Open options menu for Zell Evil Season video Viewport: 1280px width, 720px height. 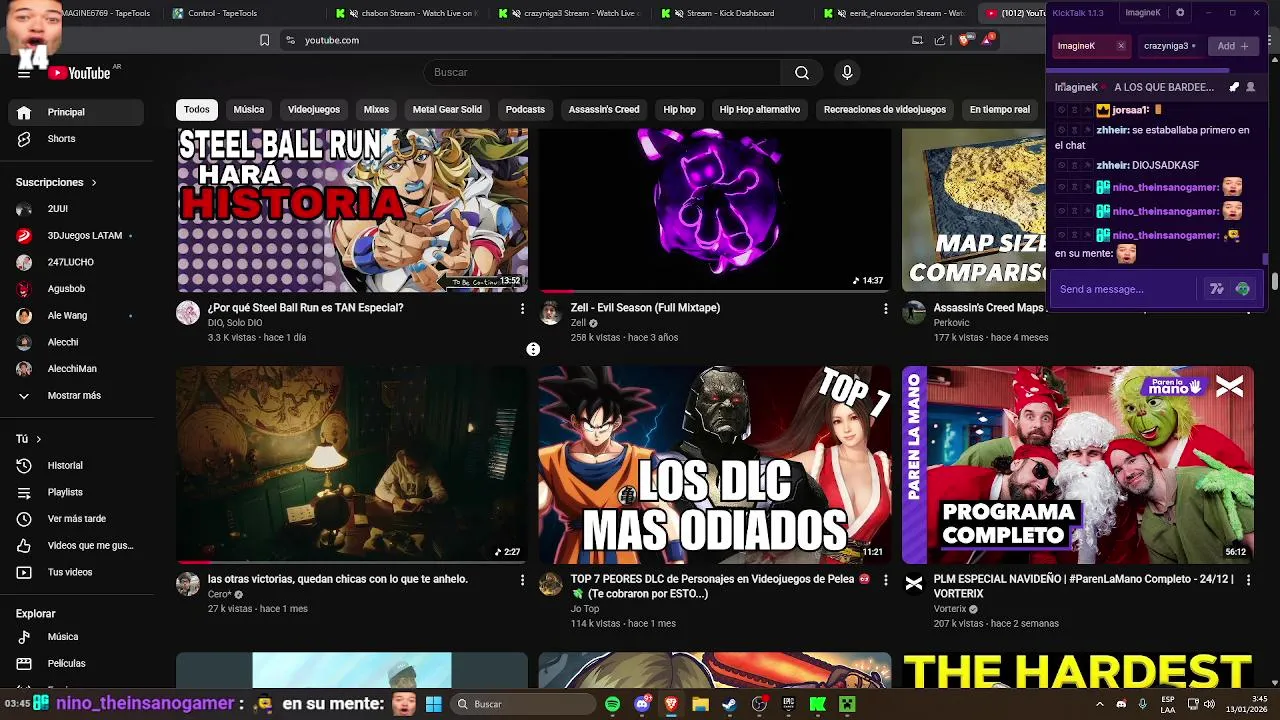pos(885,309)
